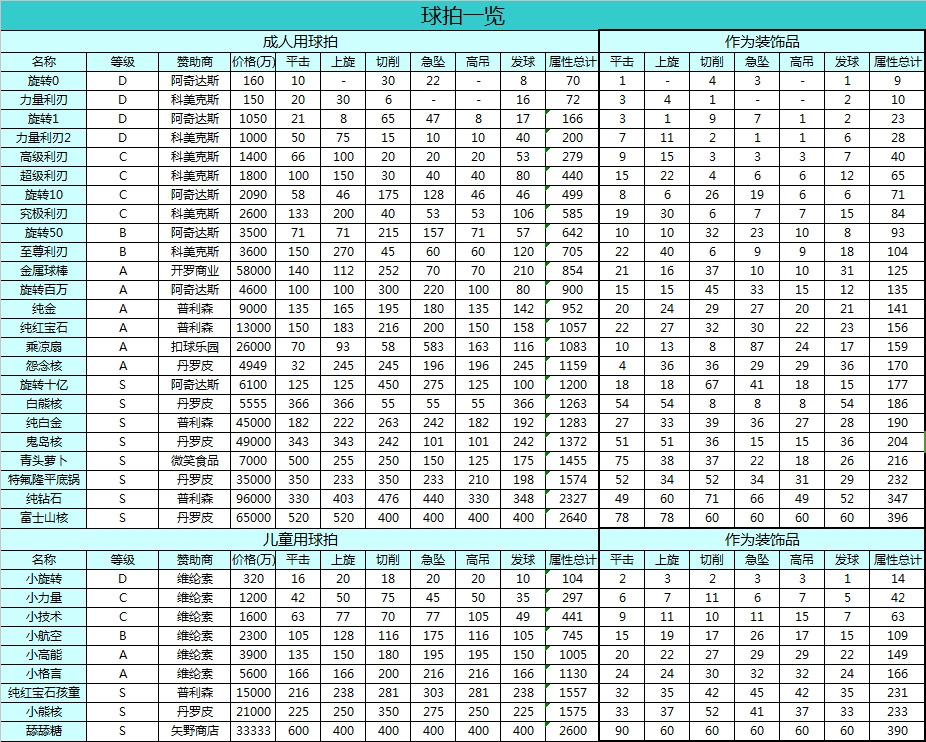Click the 小高能 name cell
The image size is (926, 742).
pyautogui.click(x=44, y=655)
